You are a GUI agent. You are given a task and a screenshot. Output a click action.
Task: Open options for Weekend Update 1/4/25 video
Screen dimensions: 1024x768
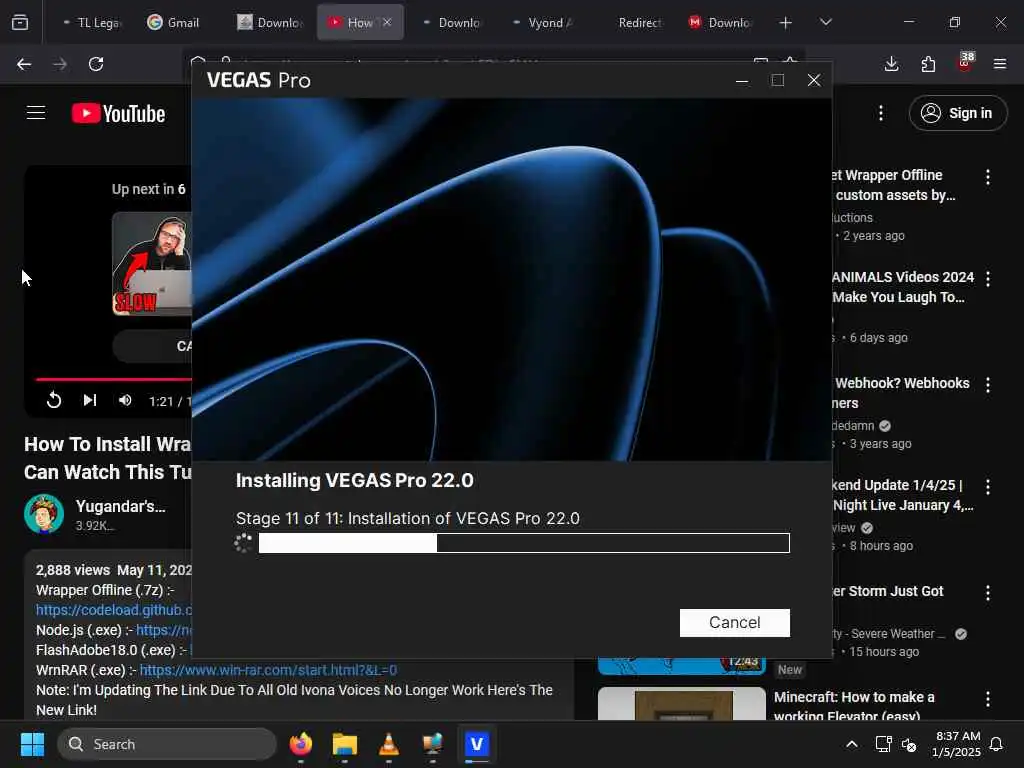(987, 487)
